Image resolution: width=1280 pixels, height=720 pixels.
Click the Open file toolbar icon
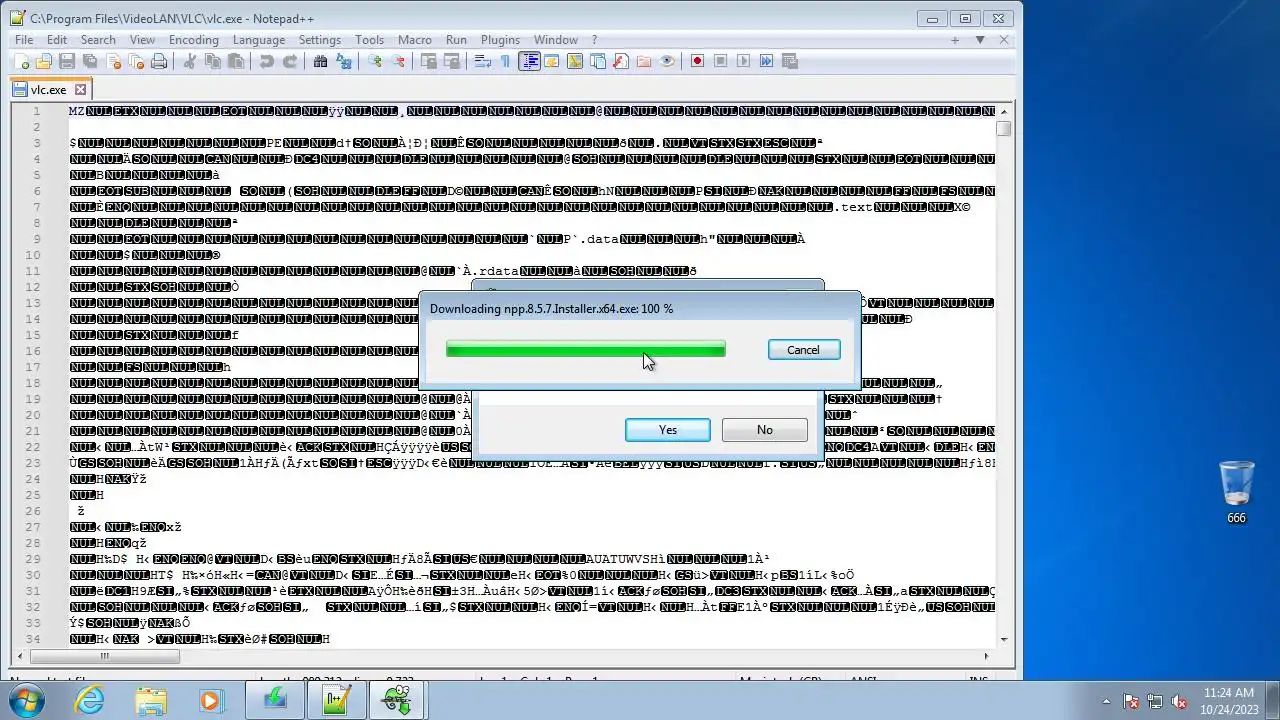[x=45, y=61]
